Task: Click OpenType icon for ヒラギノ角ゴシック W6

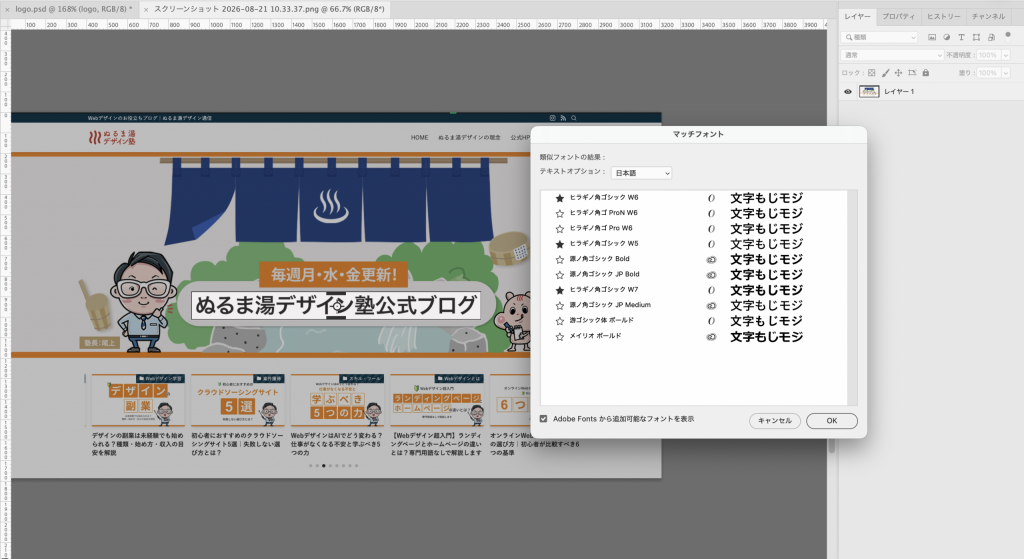Action: pyautogui.click(x=711, y=198)
